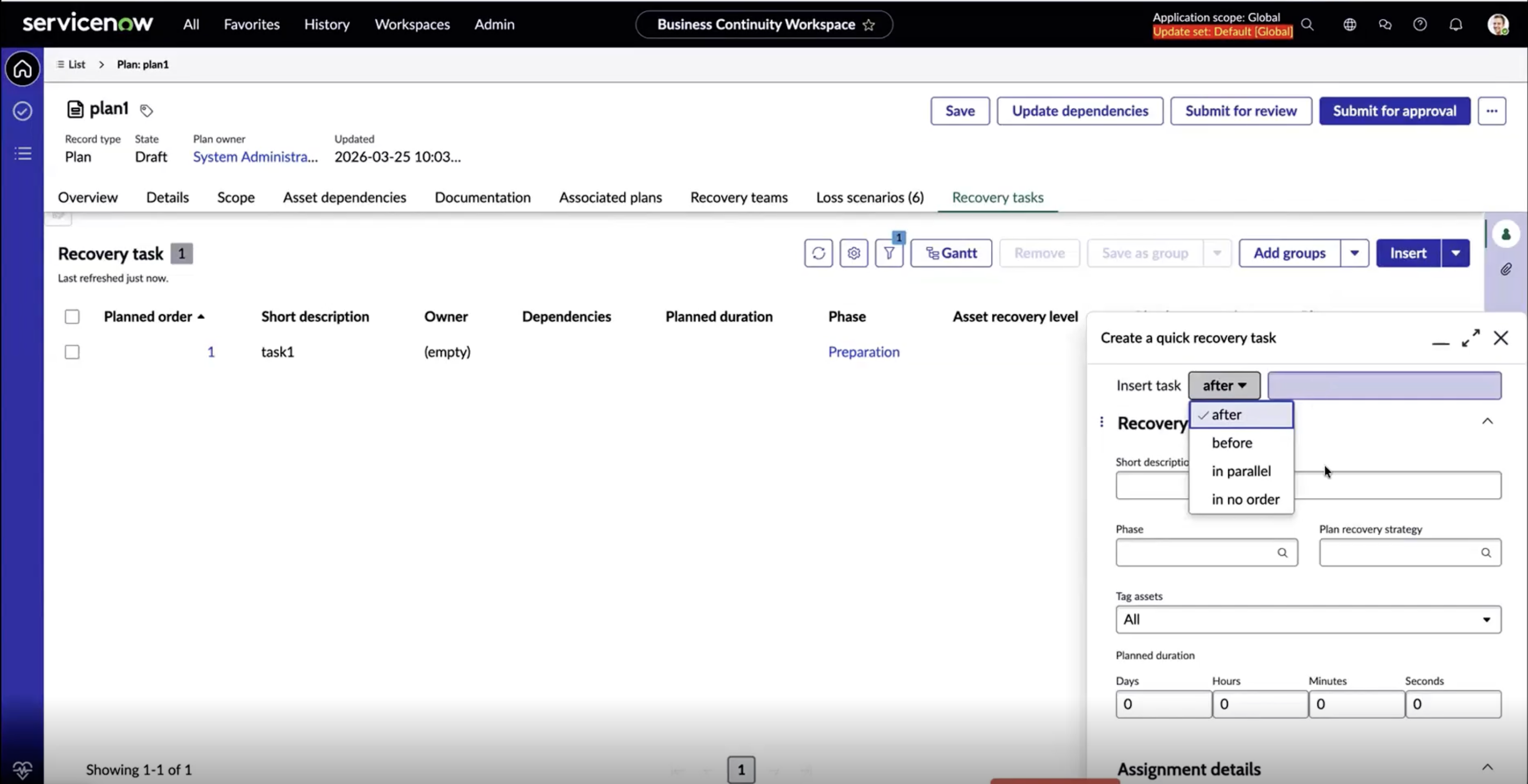This screenshot has width=1528, height=784.
Task: Open the attachments paperclip icon
Action: (x=1506, y=270)
